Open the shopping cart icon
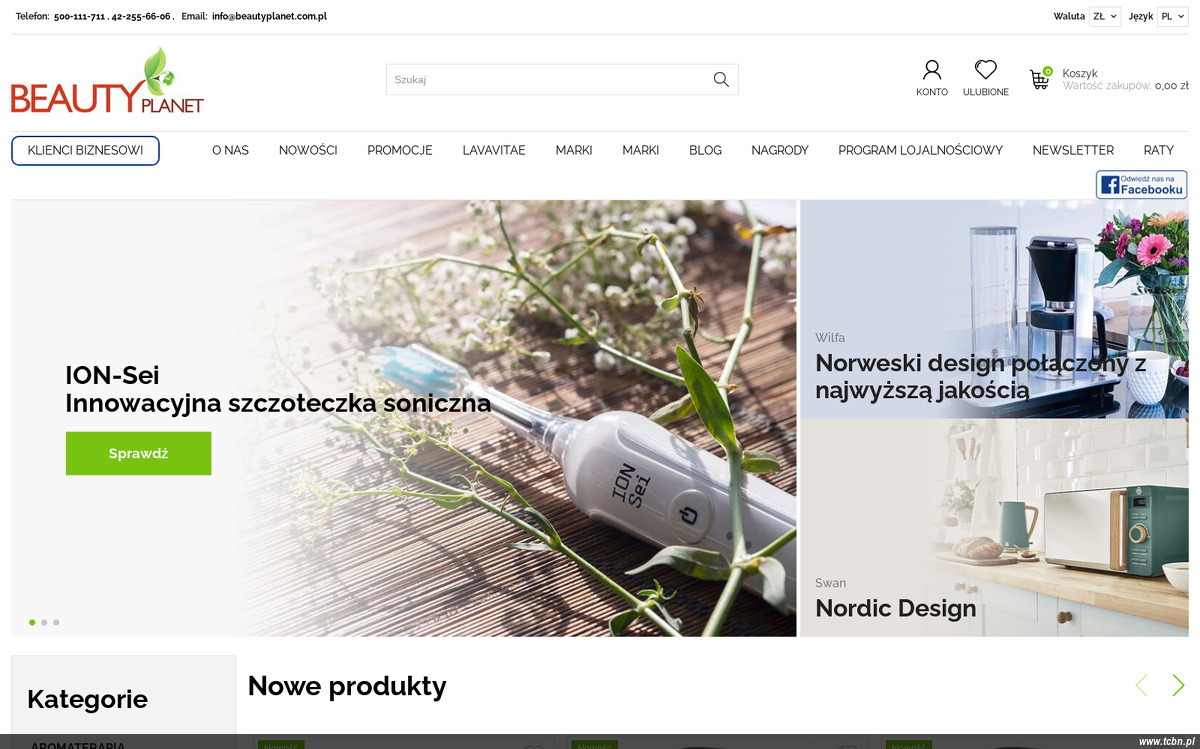This screenshot has width=1200, height=749. click(x=1040, y=79)
